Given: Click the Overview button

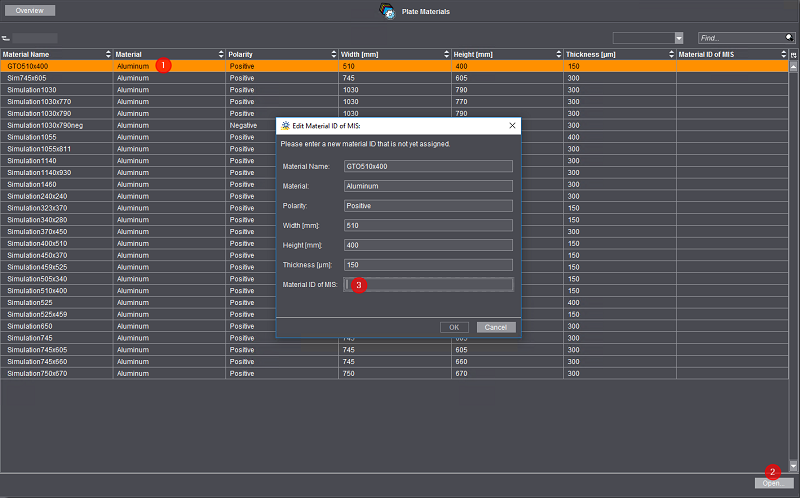Looking at the screenshot, I should tap(29, 10).
